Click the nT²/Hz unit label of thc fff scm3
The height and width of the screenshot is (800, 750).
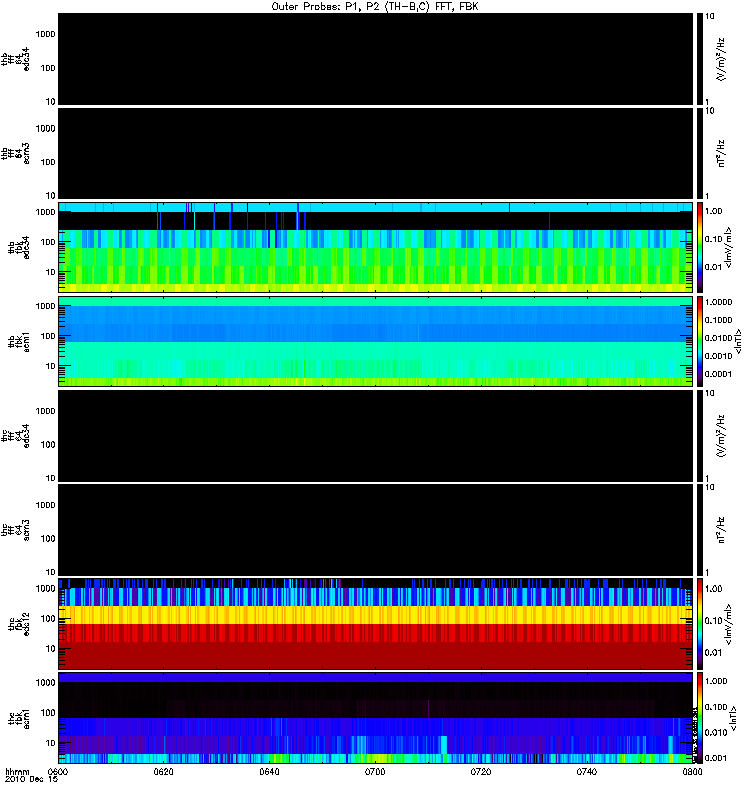click(x=721, y=530)
